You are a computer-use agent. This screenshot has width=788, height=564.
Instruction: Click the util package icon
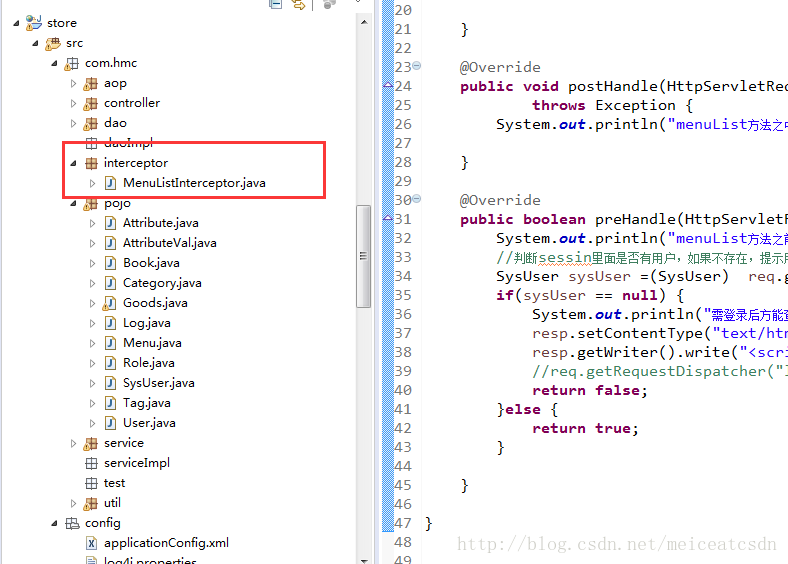pyautogui.click(x=90, y=503)
